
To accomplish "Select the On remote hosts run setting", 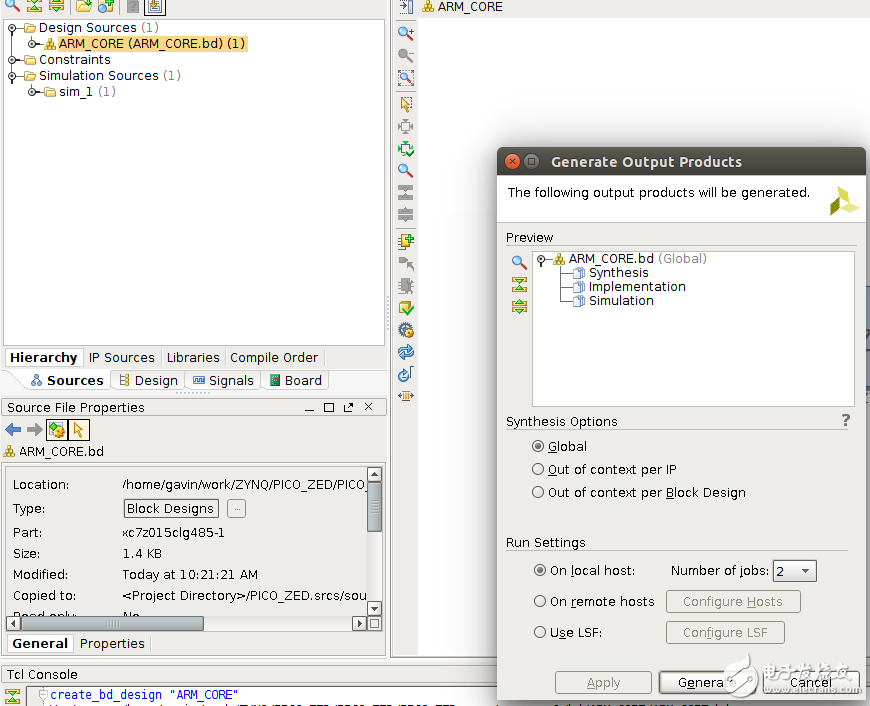I will [x=540, y=601].
